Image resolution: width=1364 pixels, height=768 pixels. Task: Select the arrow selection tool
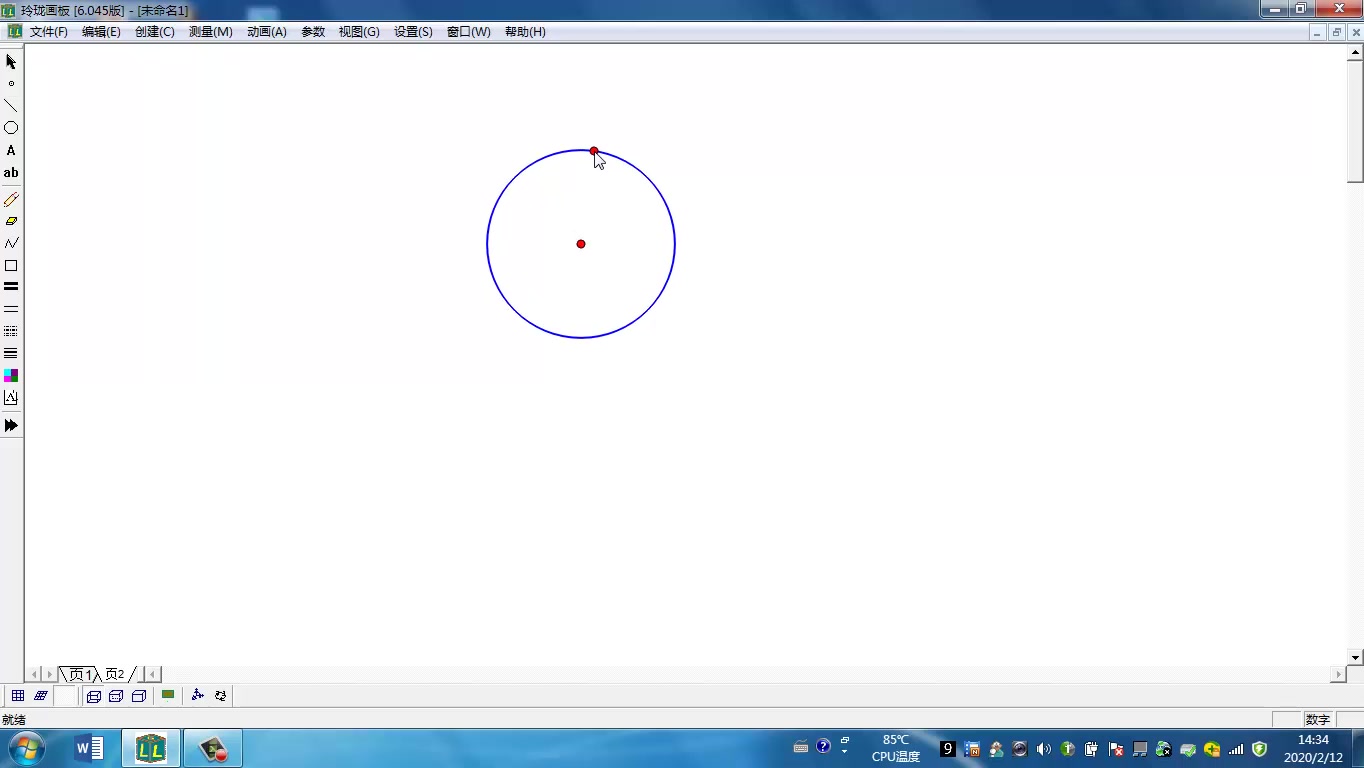11,62
